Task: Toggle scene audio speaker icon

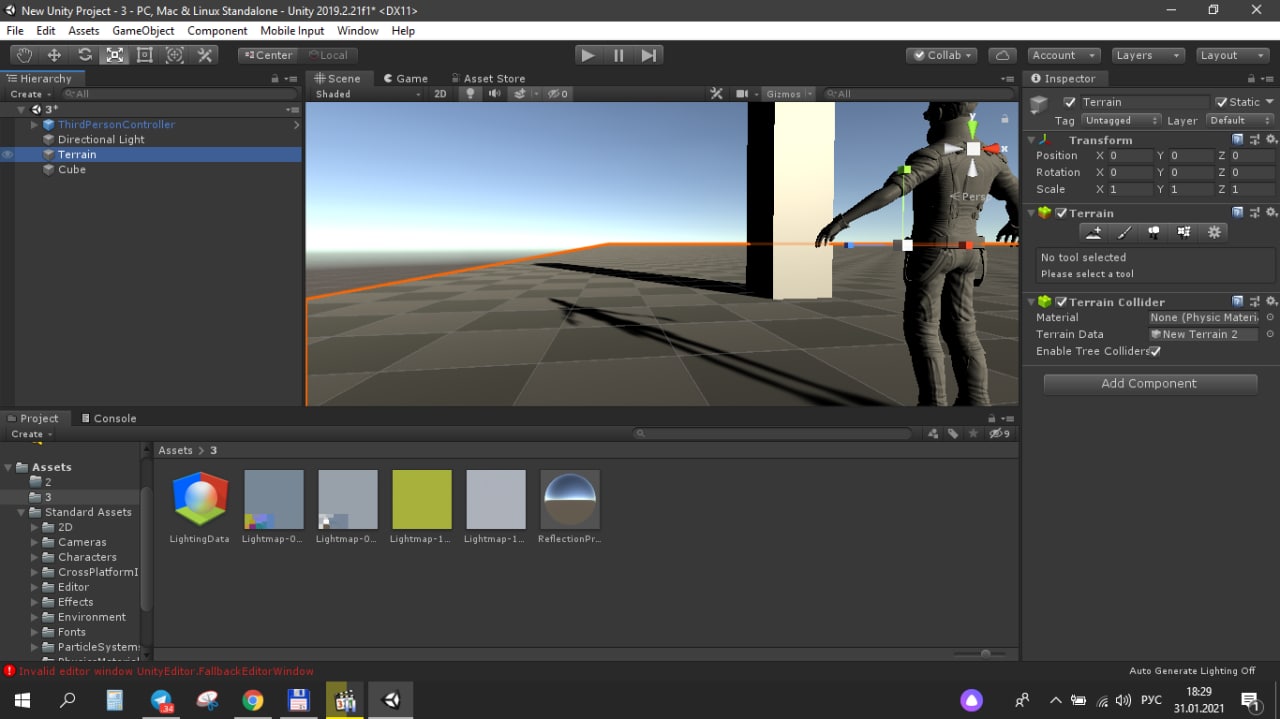Action: 494,93
